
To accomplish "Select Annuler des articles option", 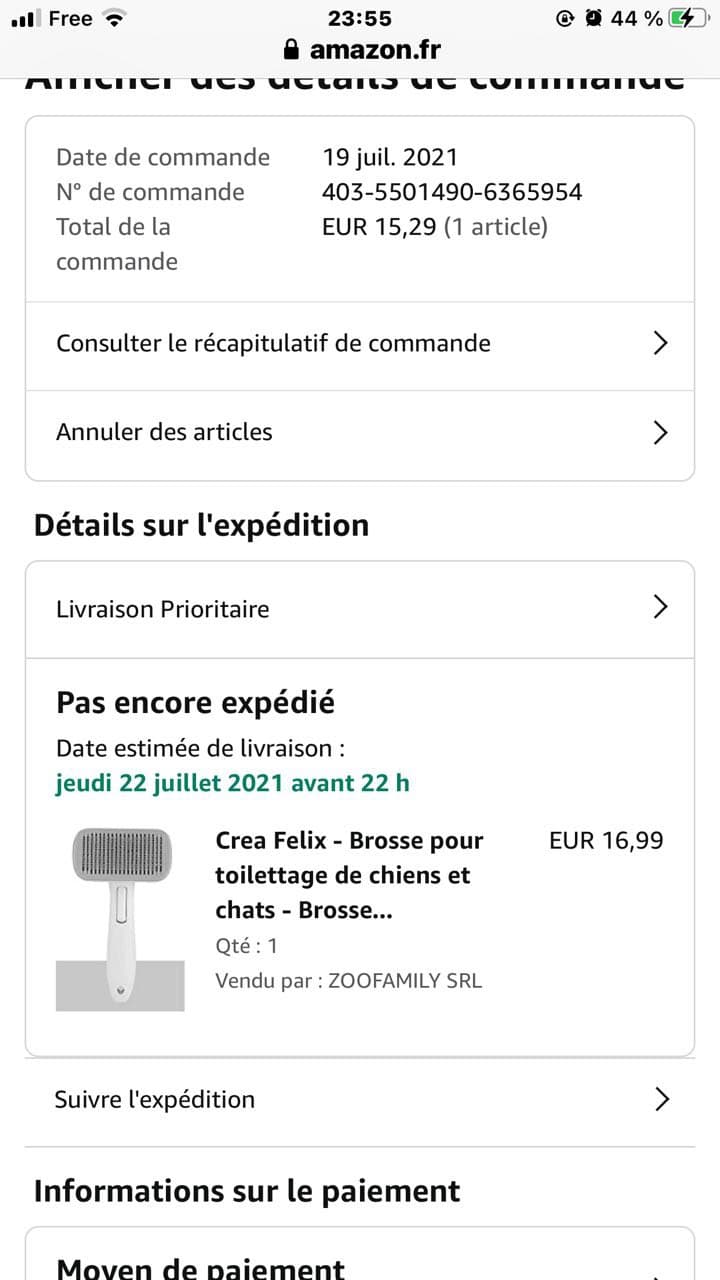I will pos(164,432).
